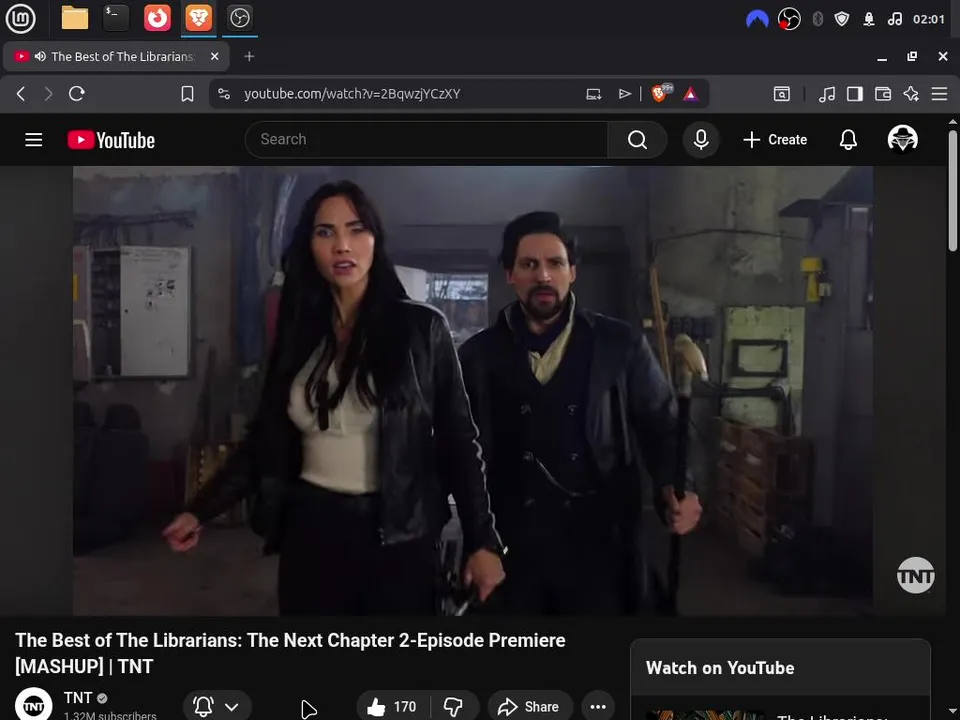Screen dimensions: 960x720
Task: Open the Brave toolbar music note icon
Action: click(827, 94)
